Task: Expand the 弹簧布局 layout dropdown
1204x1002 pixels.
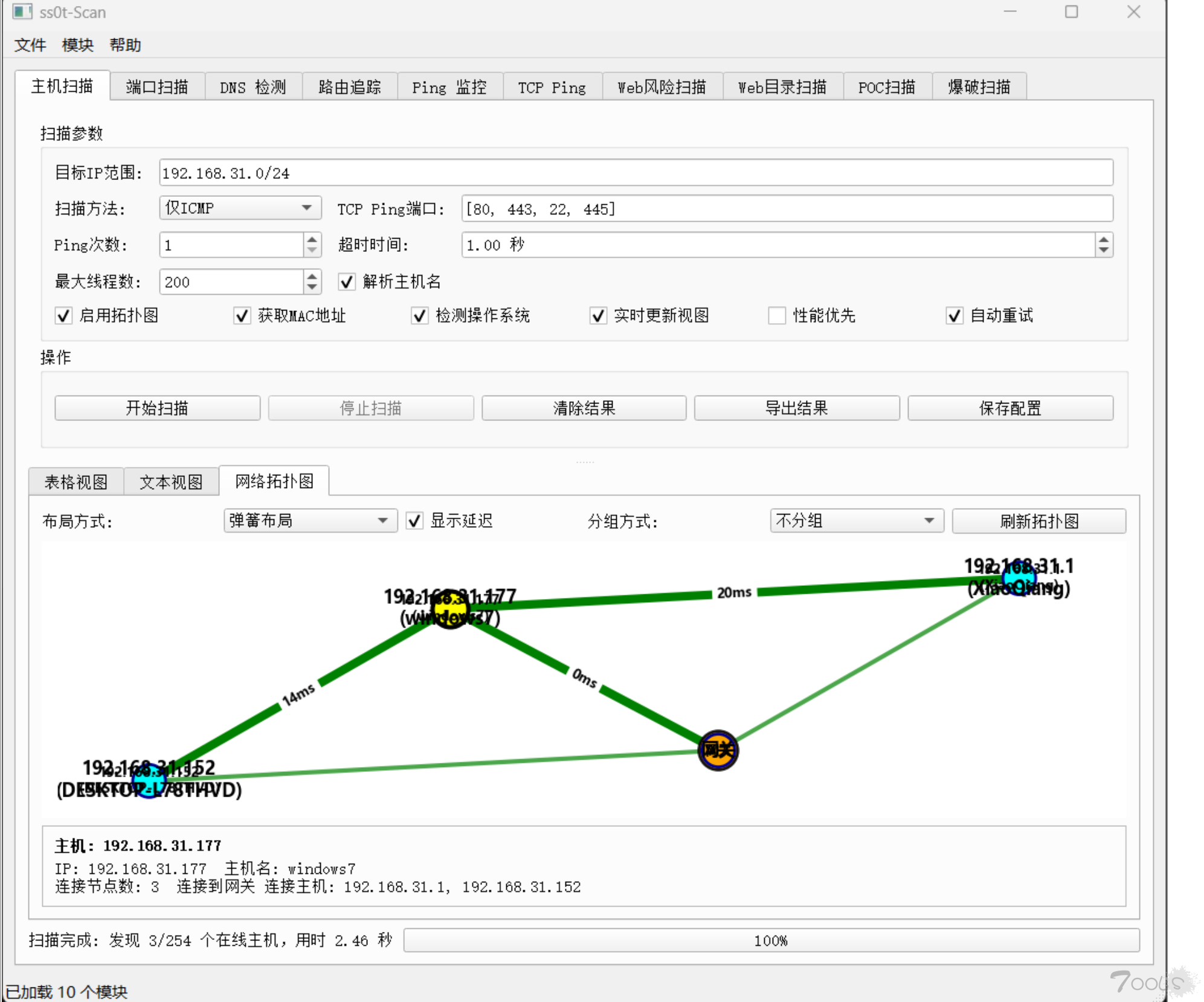Action: pyautogui.click(x=309, y=521)
